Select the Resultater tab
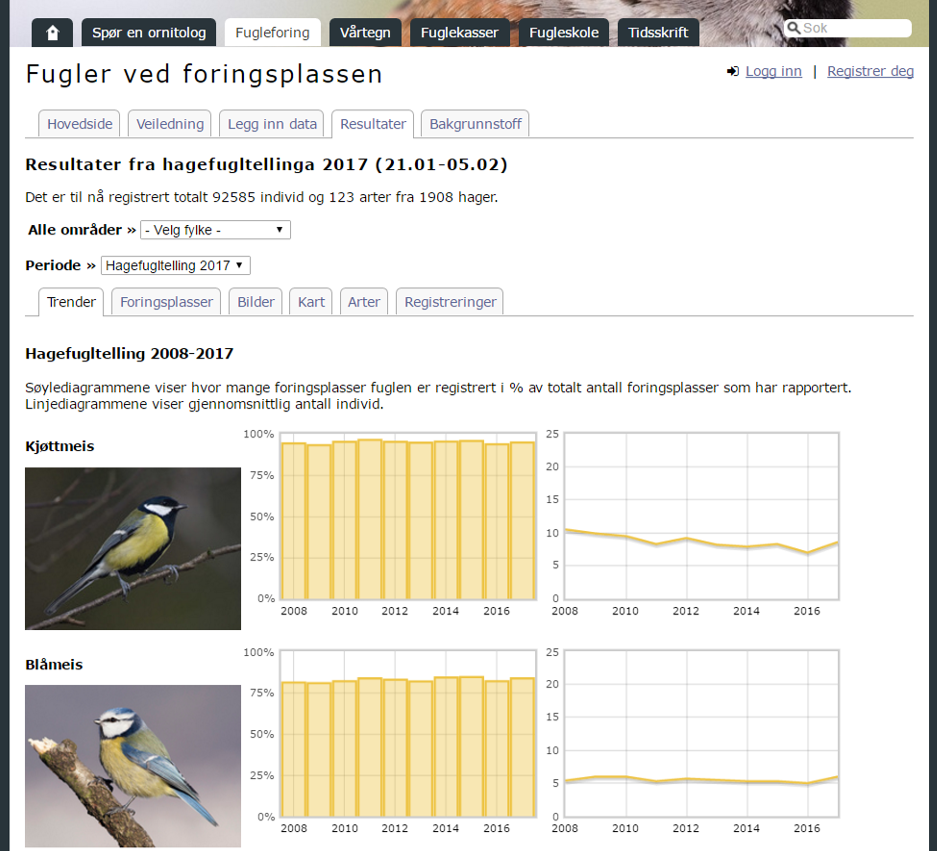Viewport: 937px width, 851px height. pyautogui.click(x=373, y=124)
